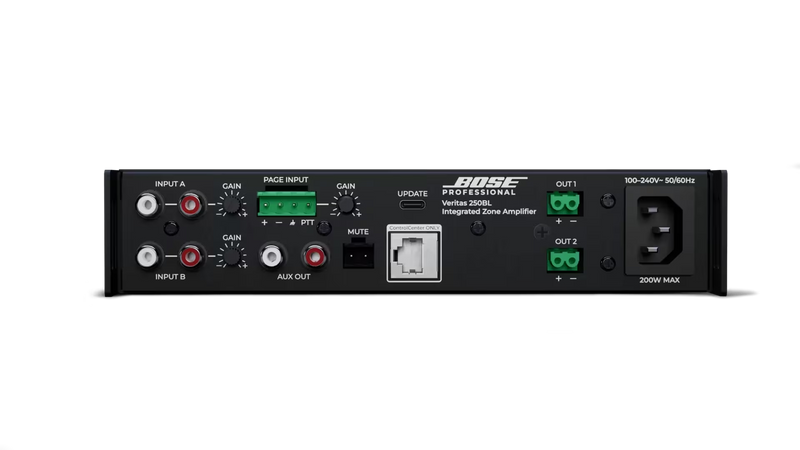Click the green PAGE INPUT terminal block
The height and width of the screenshot is (450, 800).
pos(287,204)
